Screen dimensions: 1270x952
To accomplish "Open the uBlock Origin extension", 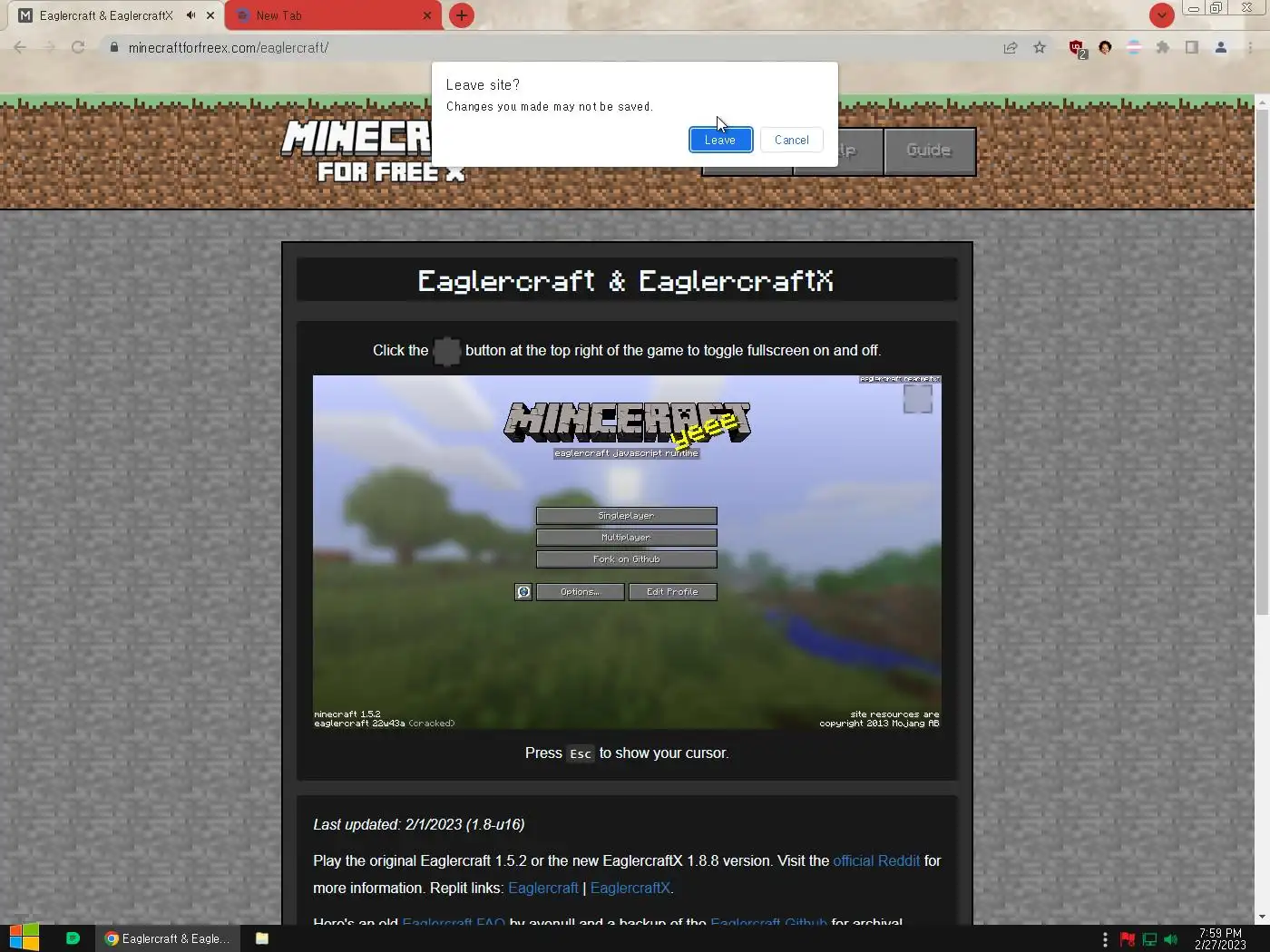I will 1077,48.
